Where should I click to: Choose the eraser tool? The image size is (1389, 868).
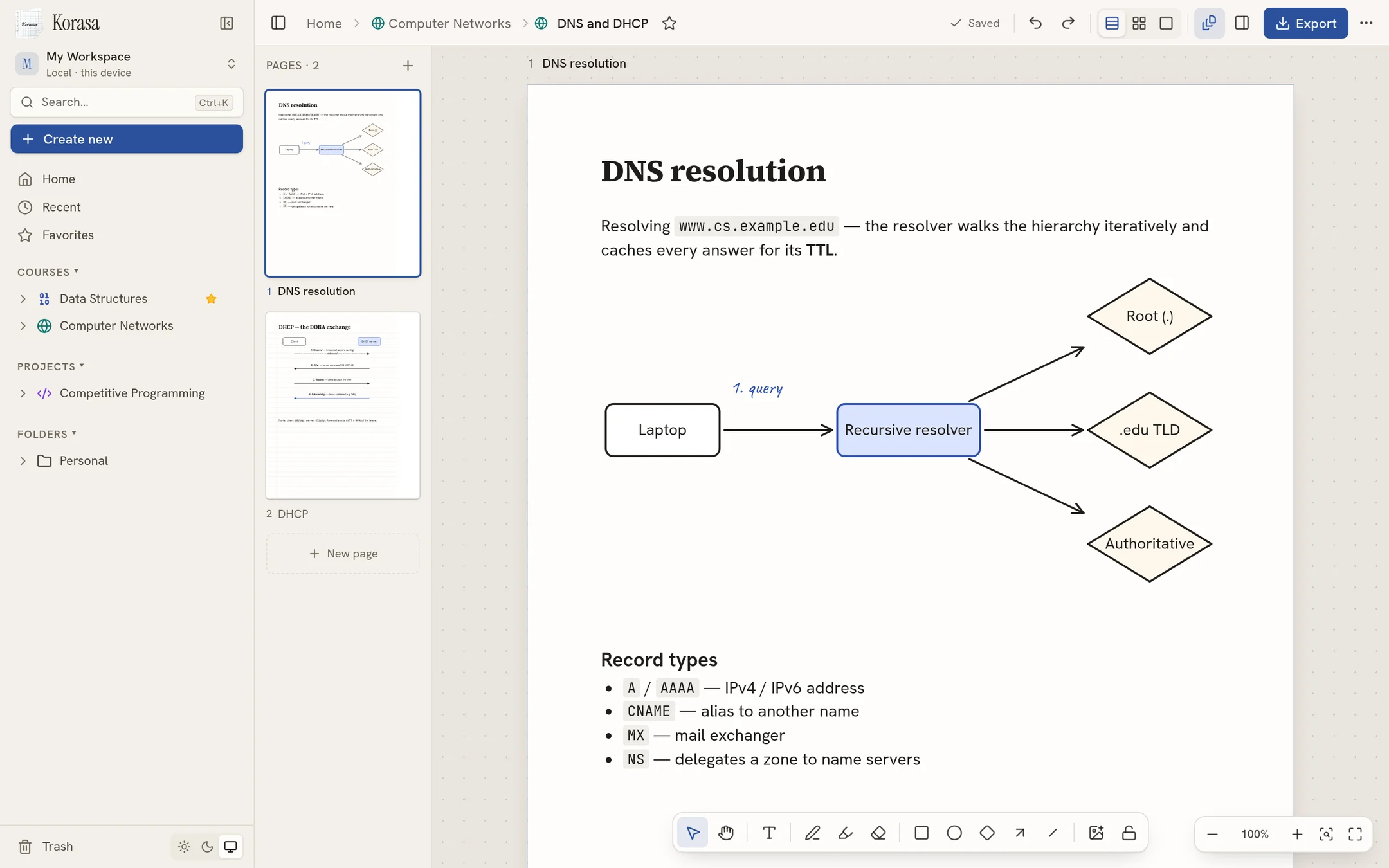tap(878, 833)
